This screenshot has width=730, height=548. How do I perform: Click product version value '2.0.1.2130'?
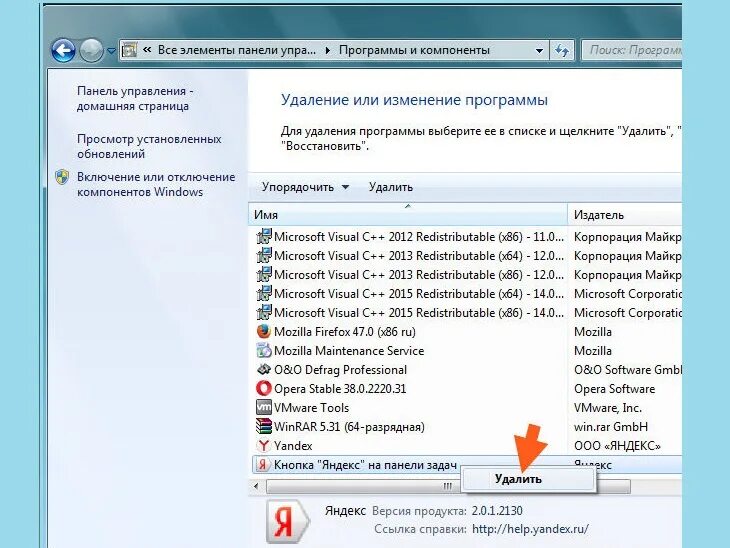497,511
